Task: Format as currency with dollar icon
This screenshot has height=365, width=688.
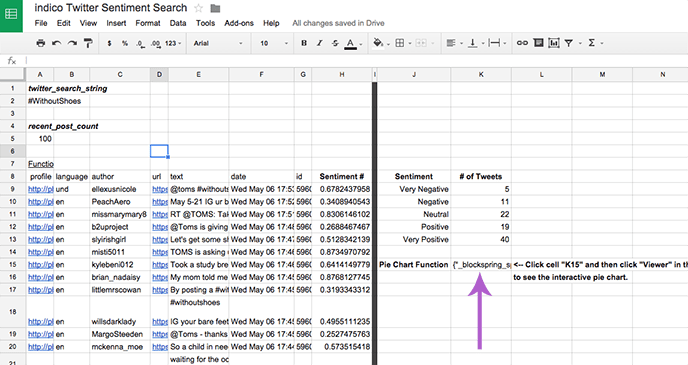Action: click(x=109, y=43)
